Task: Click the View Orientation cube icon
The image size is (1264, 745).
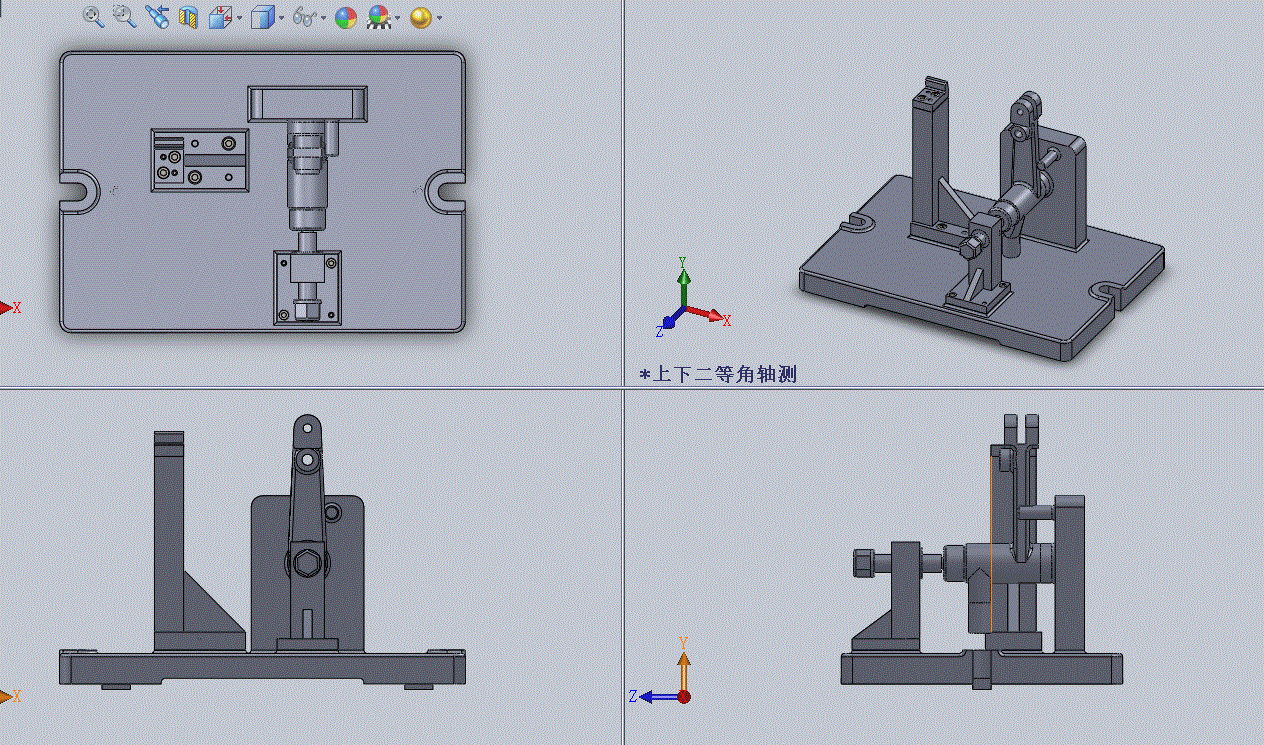Action: tap(219, 17)
